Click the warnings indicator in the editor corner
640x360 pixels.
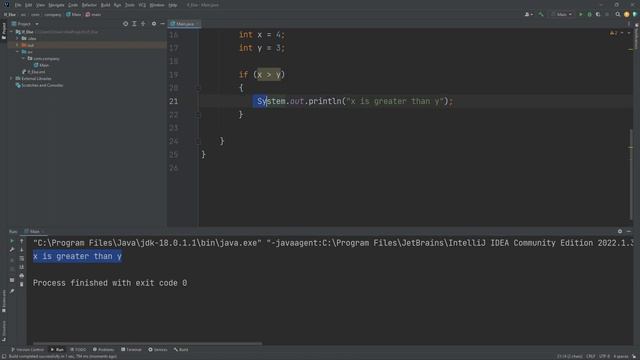[x=613, y=33]
